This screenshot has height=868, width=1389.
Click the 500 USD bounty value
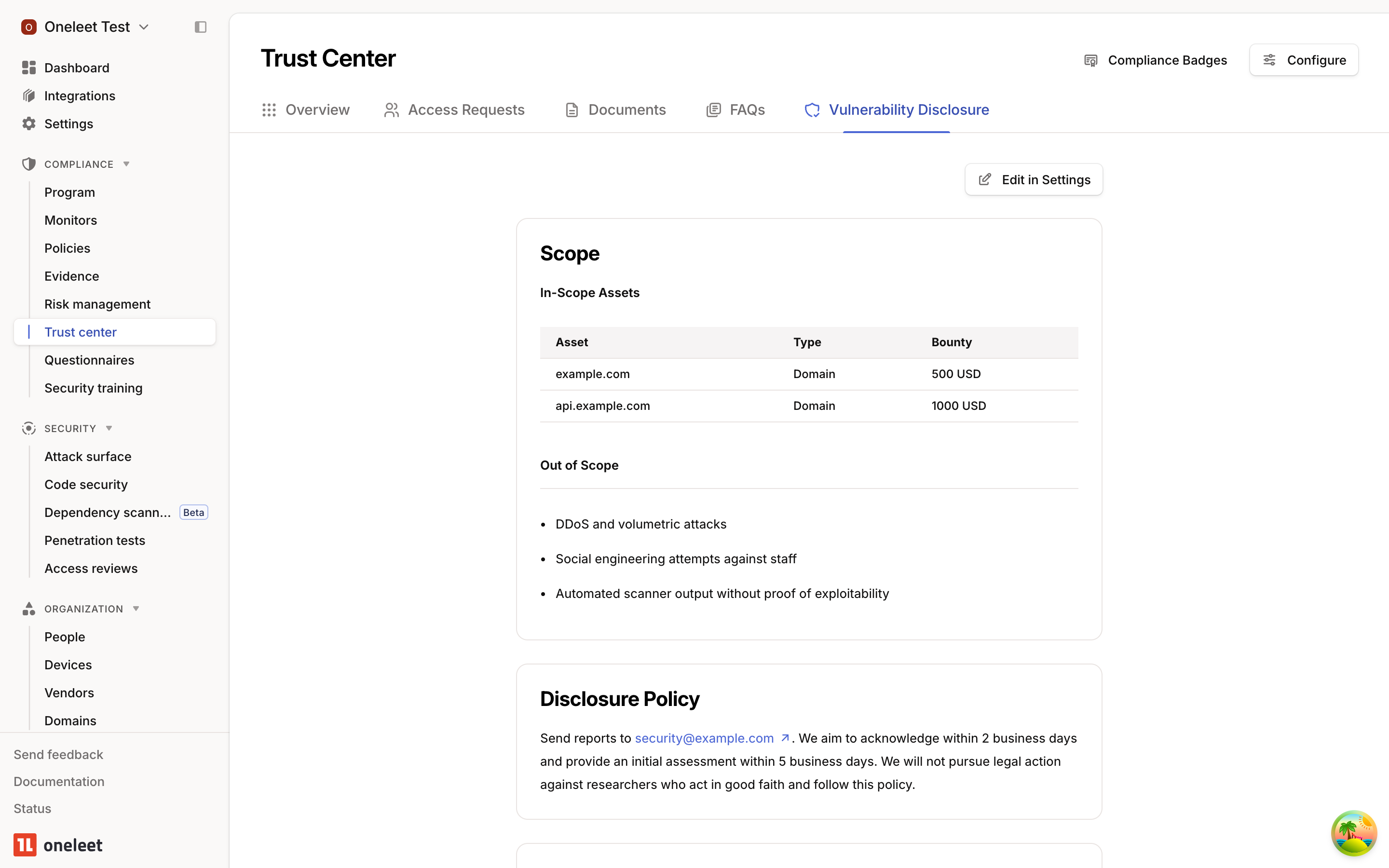tap(956, 374)
